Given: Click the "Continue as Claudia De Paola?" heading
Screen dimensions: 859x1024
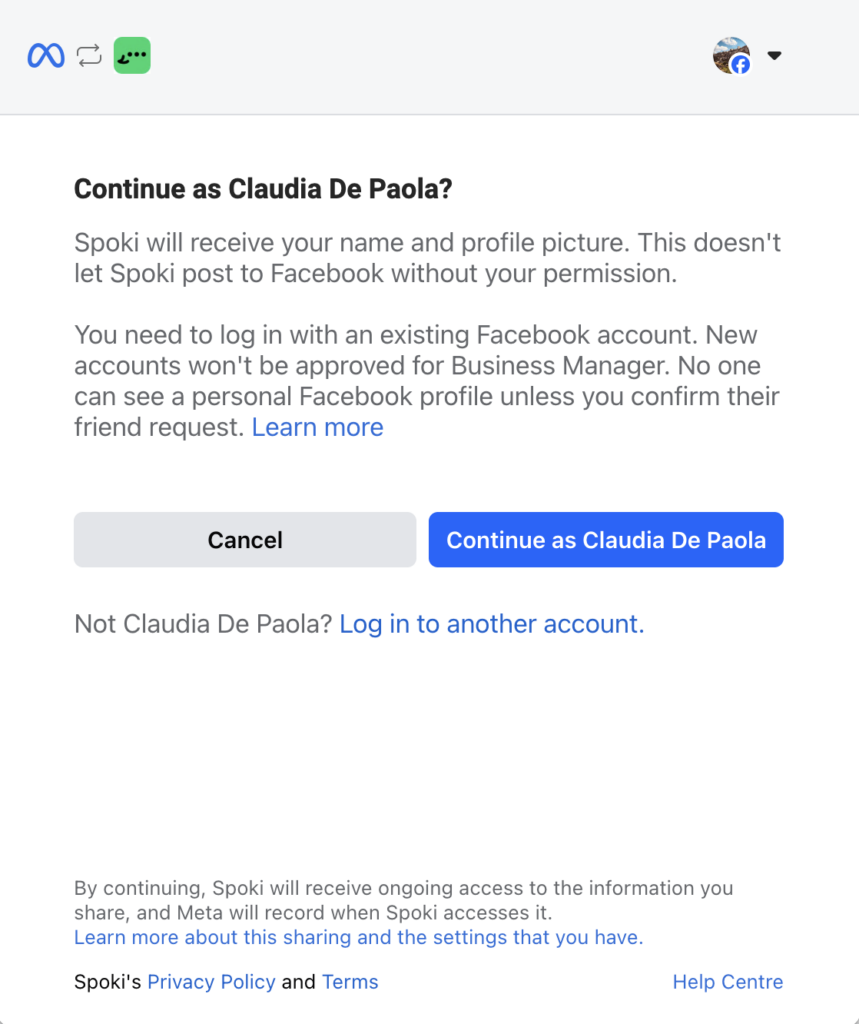Looking at the screenshot, I should (263, 189).
